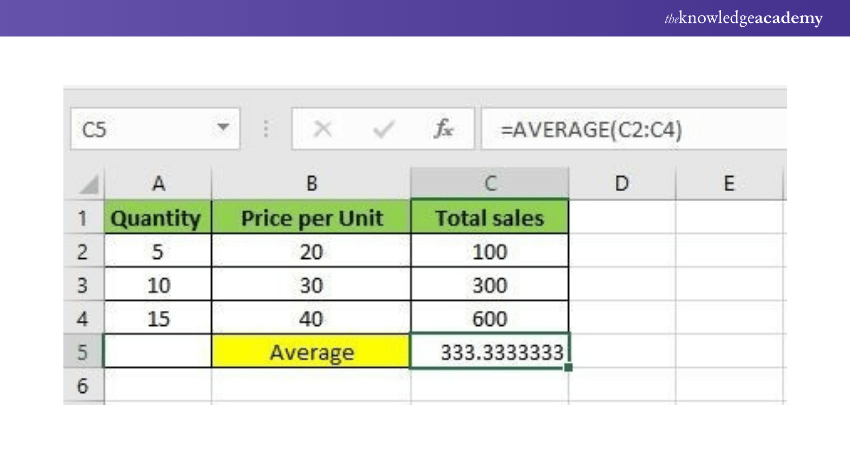Viewport: 850px width, 450px height.
Task: Click the formula bar resize dots handle
Action: [x=266, y=129]
